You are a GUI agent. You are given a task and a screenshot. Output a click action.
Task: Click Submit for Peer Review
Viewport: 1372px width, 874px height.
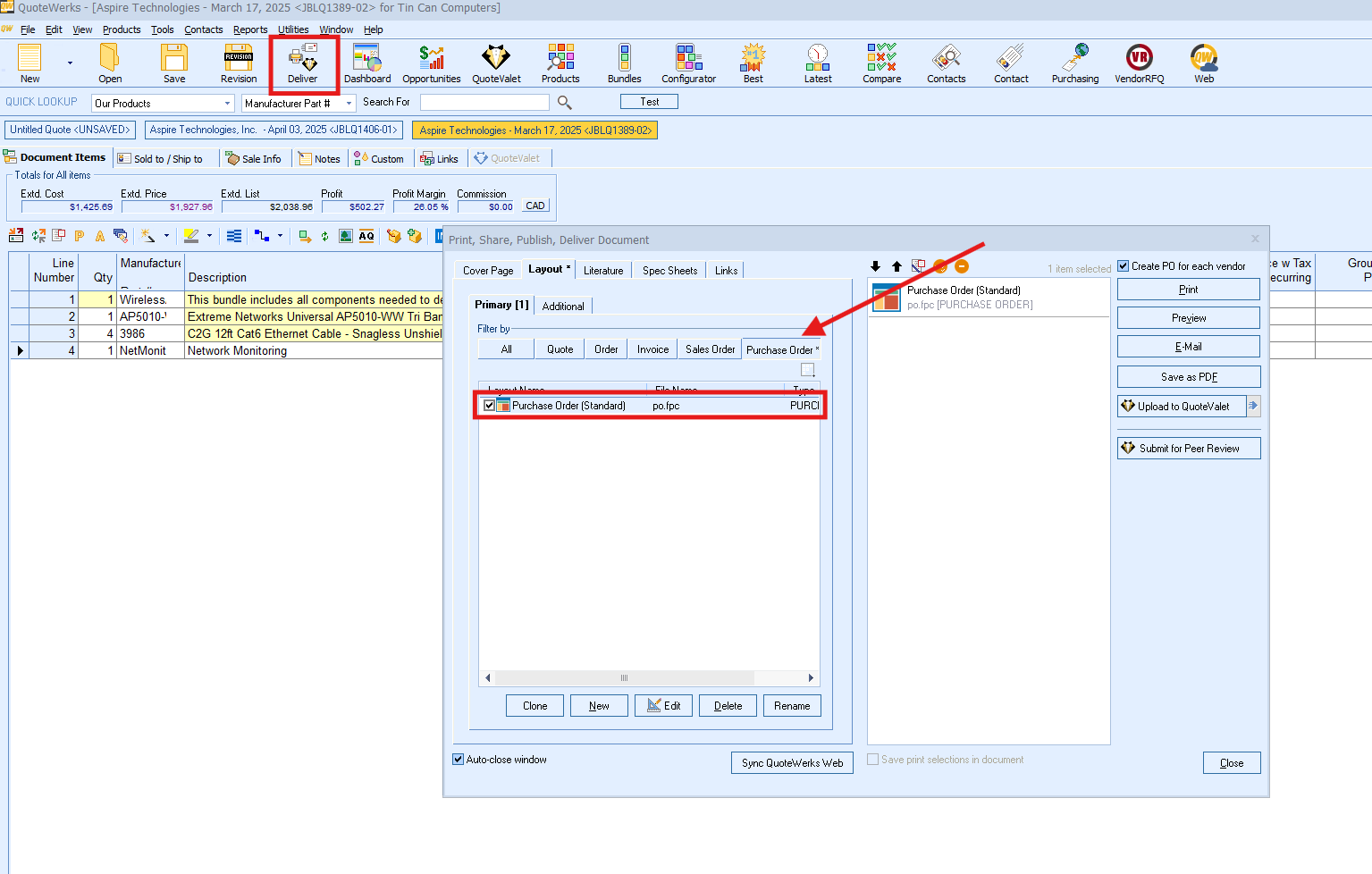pos(1189,449)
